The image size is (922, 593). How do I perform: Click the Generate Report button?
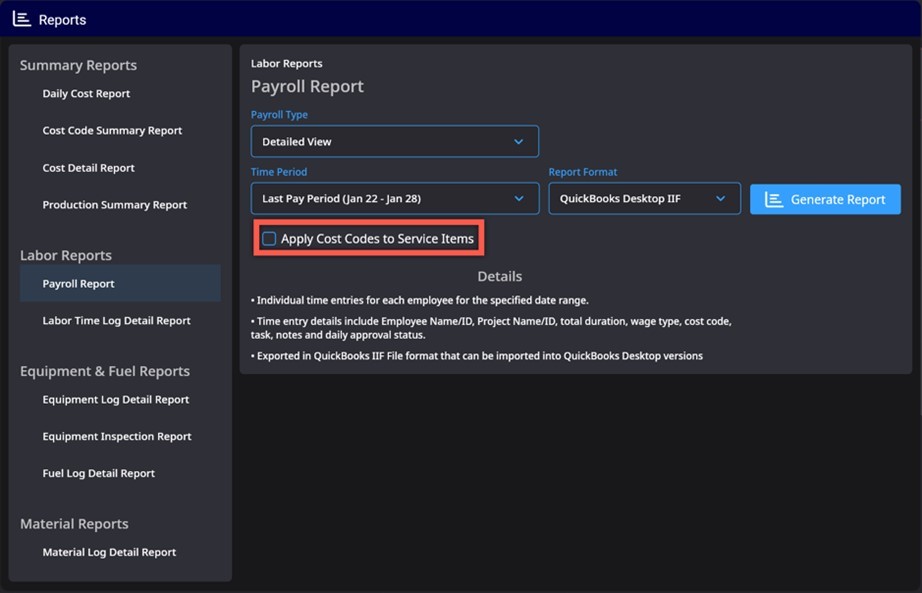pyautogui.click(x=825, y=199)
